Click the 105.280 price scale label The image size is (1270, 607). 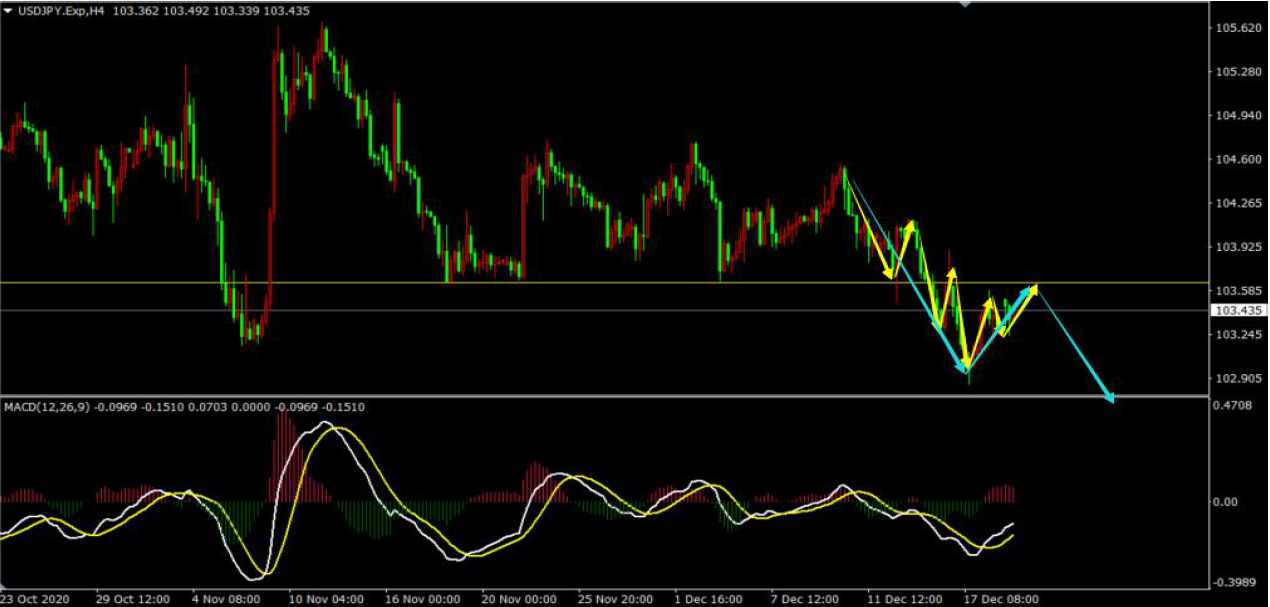point(1237,72)
